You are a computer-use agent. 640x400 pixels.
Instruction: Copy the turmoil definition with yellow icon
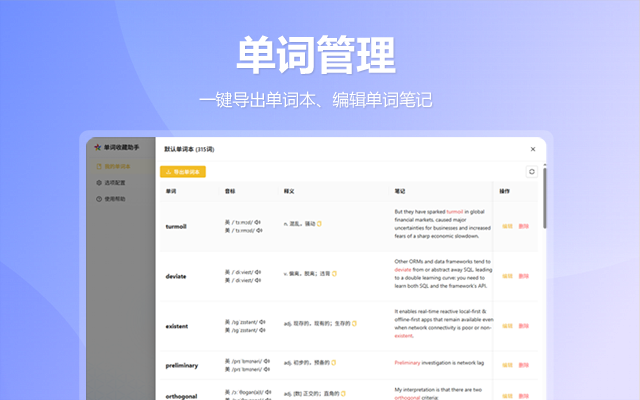(319, 224)
